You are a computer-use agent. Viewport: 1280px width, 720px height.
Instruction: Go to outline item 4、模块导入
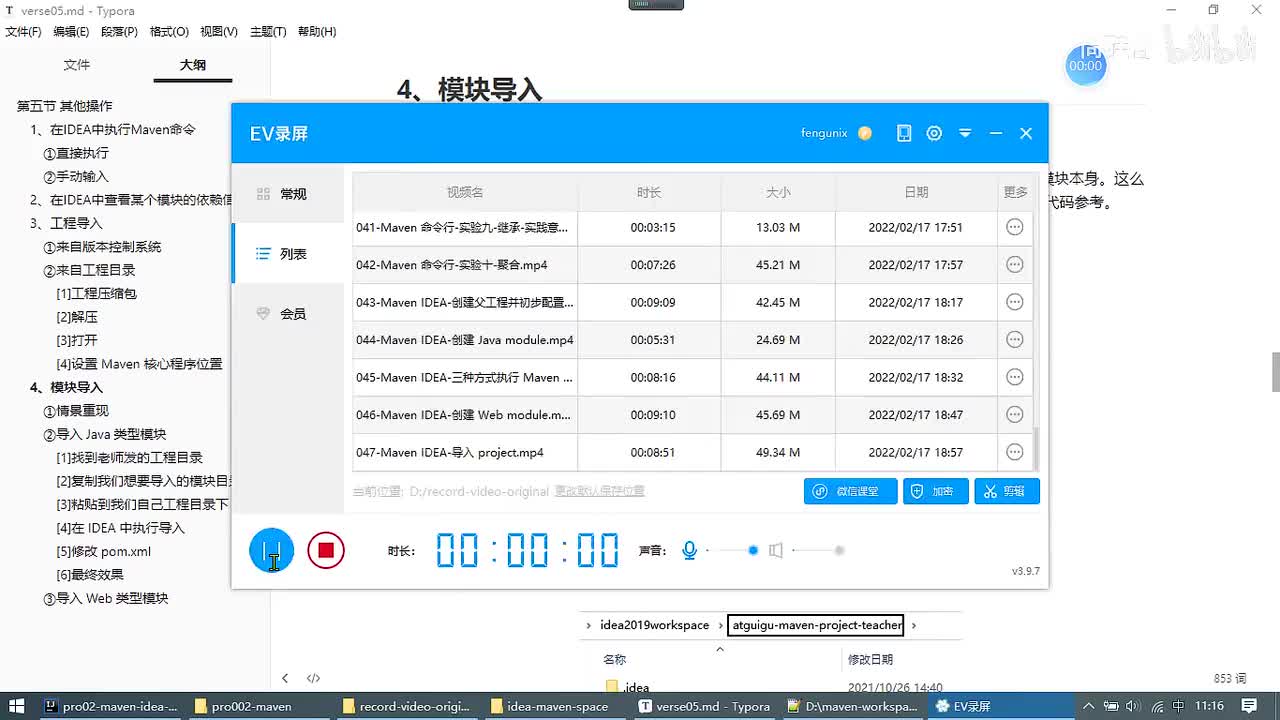tap(66, 387)
